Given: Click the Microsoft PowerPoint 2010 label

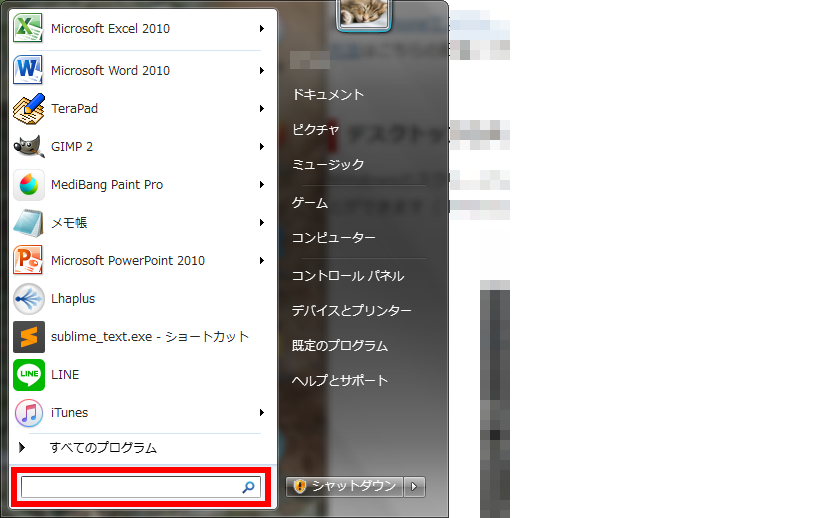Looking at the screenshot, I should (128, 261).
